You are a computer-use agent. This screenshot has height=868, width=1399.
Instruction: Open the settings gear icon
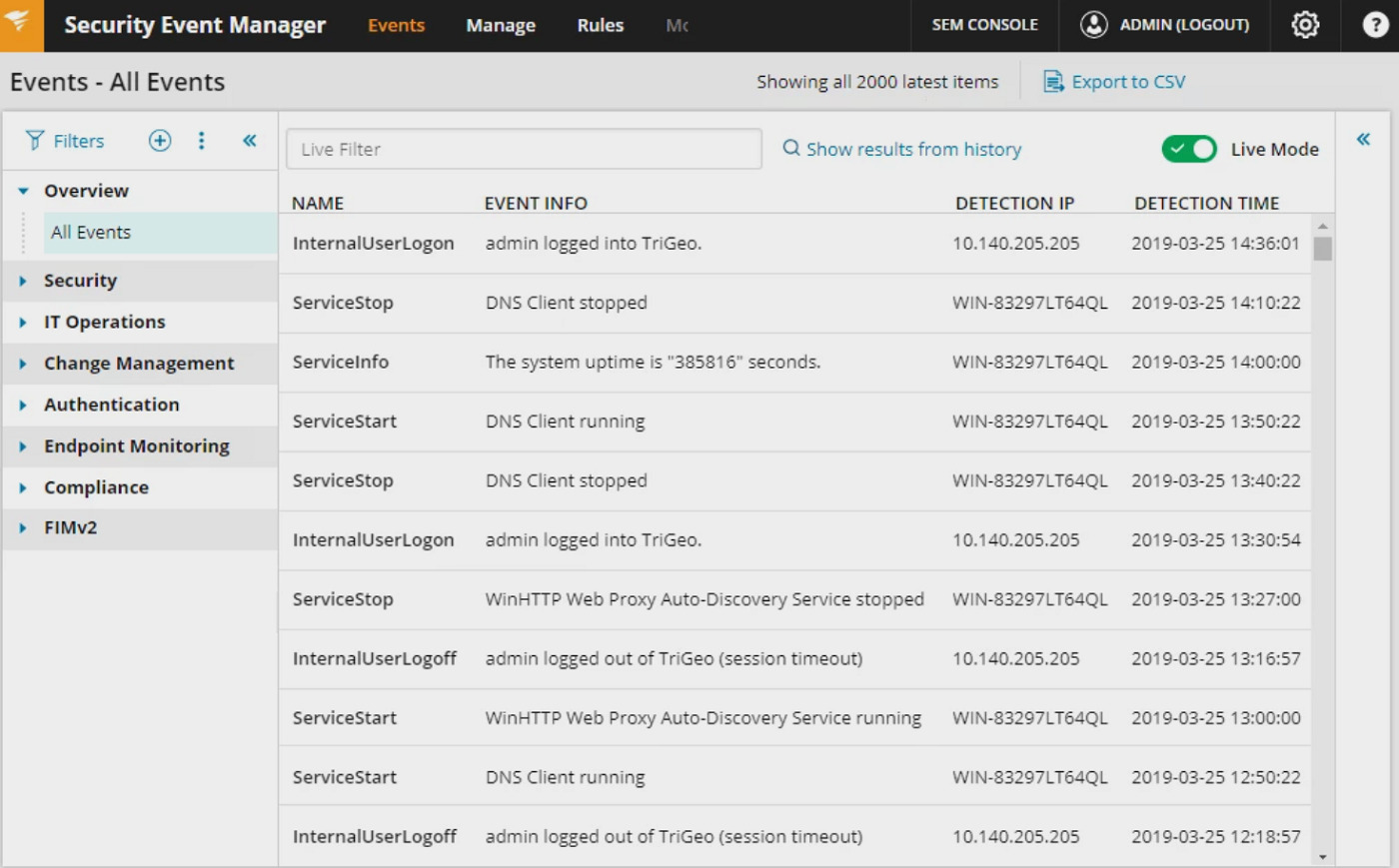tap(1305, 25)
